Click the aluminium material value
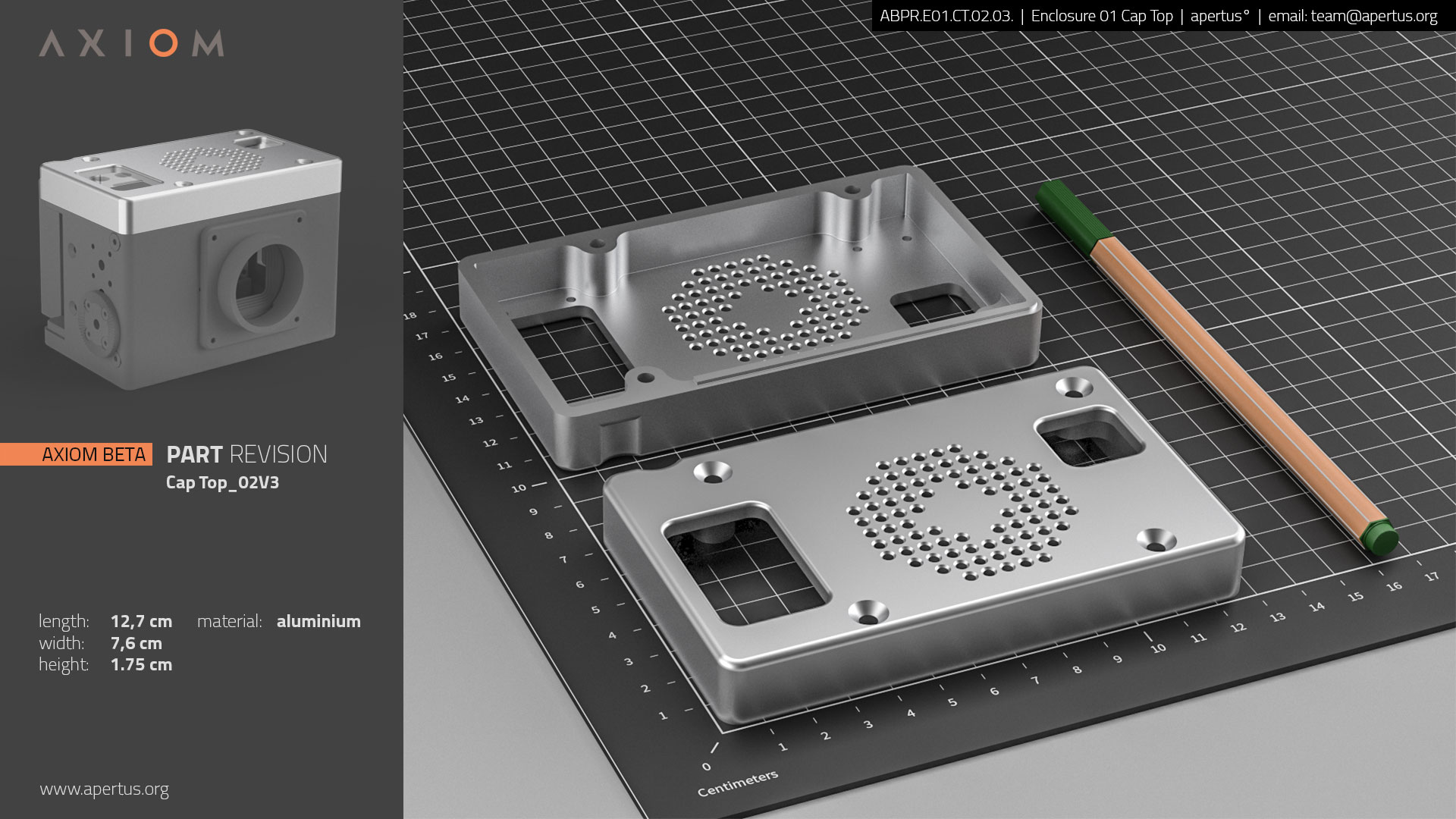This screenshot has height=819, width=1456. click(318, 622)
